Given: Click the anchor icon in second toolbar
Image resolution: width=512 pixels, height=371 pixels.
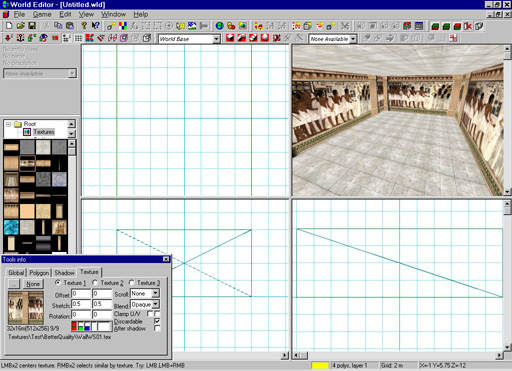Looking at the screenshot, I should (20, 38).
